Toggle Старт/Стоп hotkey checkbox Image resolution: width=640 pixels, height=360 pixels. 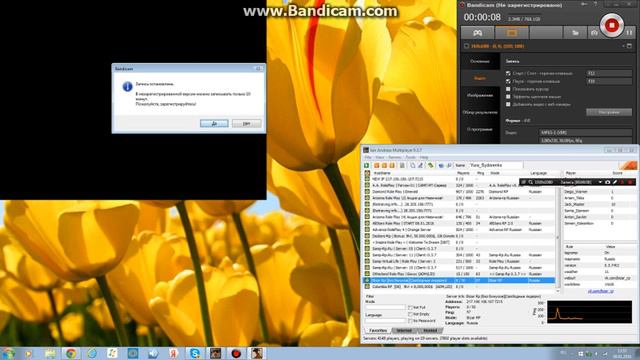pyautogui.click(x=508, y=73)
